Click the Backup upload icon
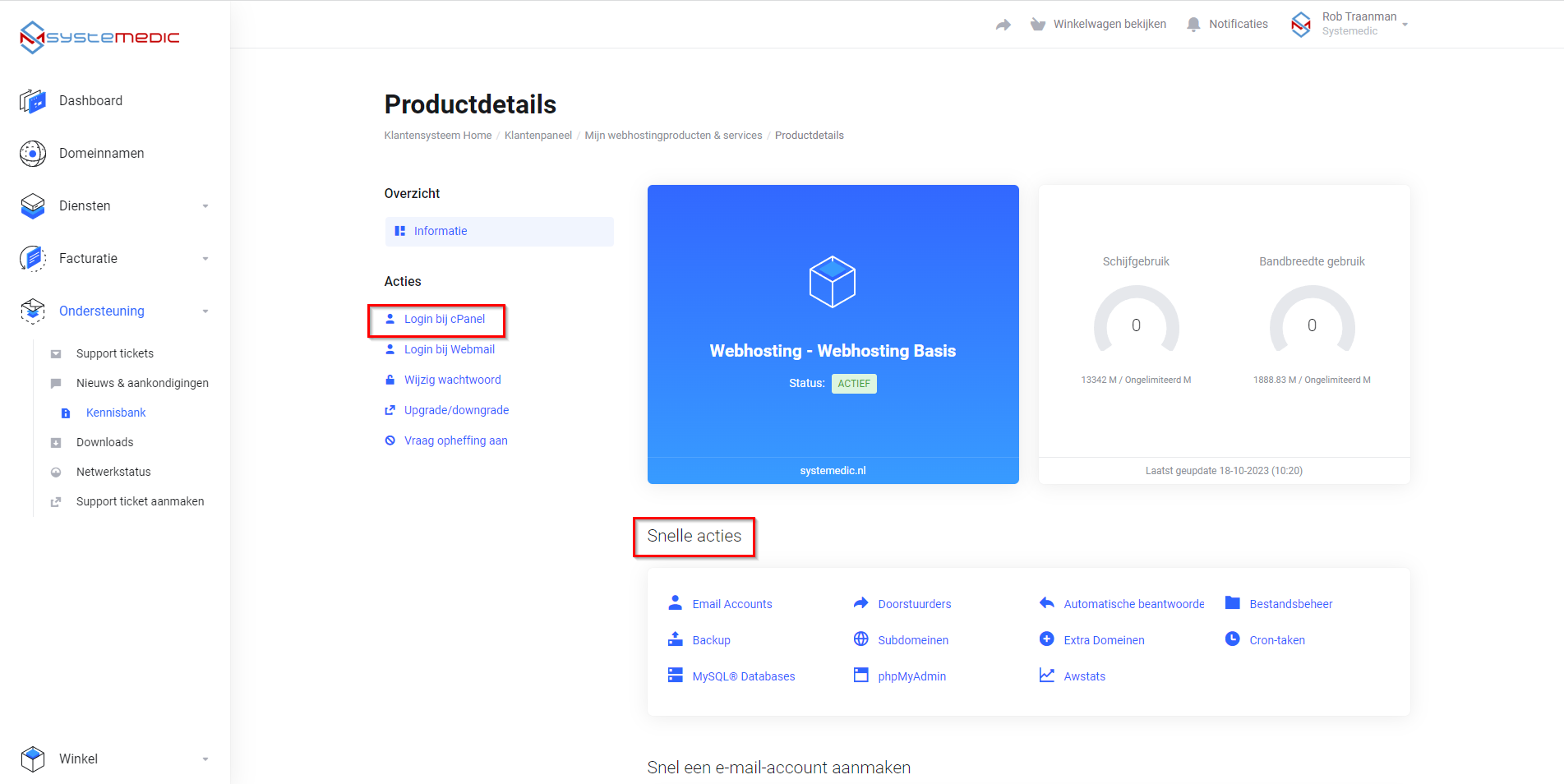The image size is (1564, 784). pos(676,639)
